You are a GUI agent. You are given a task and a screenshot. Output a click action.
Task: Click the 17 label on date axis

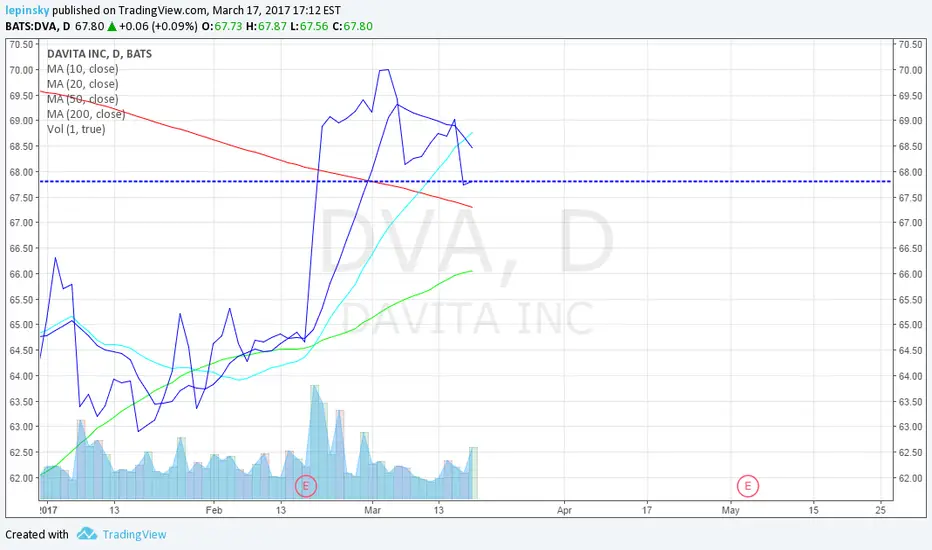(647, 510)
